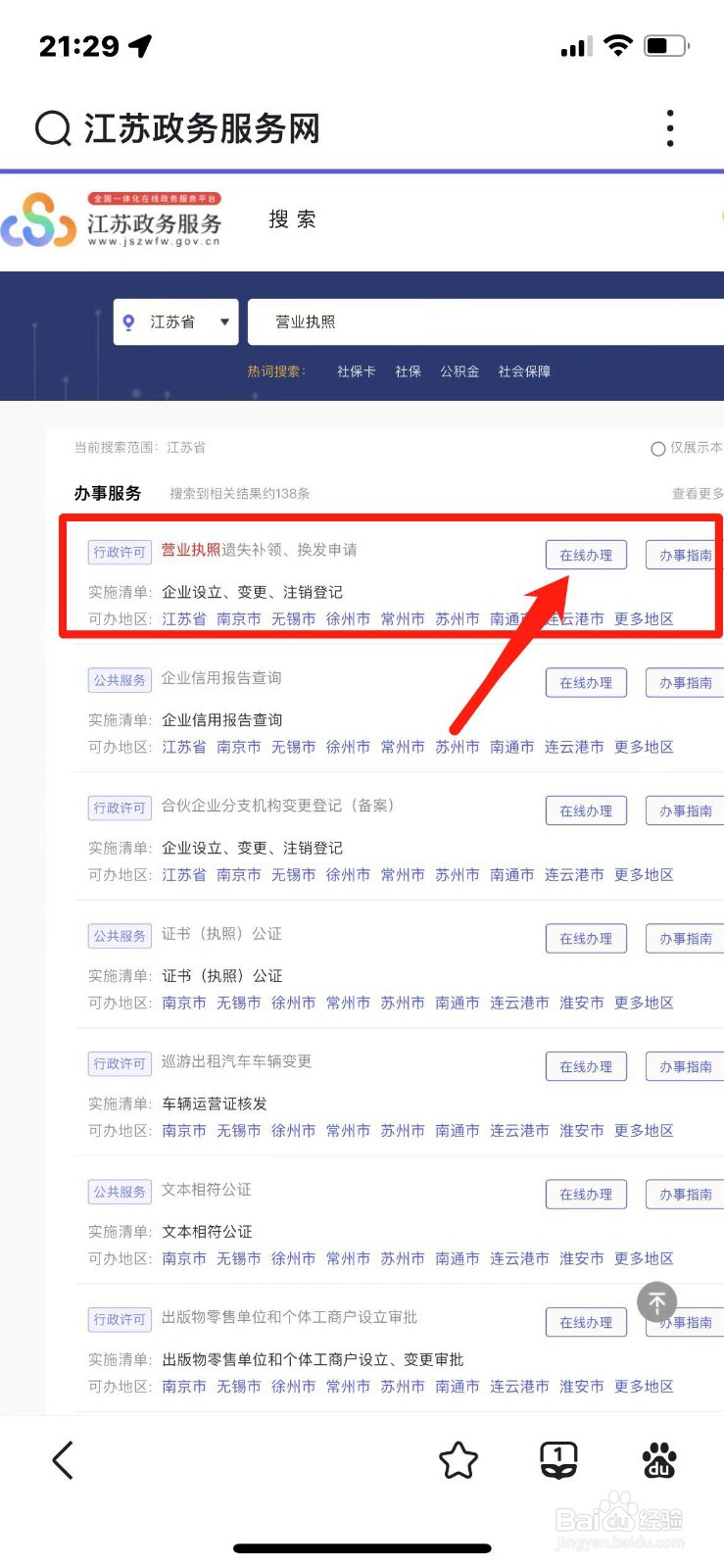
Task: Click 在线办理 for 企业信用报告查询
Action: click(586, 683)
